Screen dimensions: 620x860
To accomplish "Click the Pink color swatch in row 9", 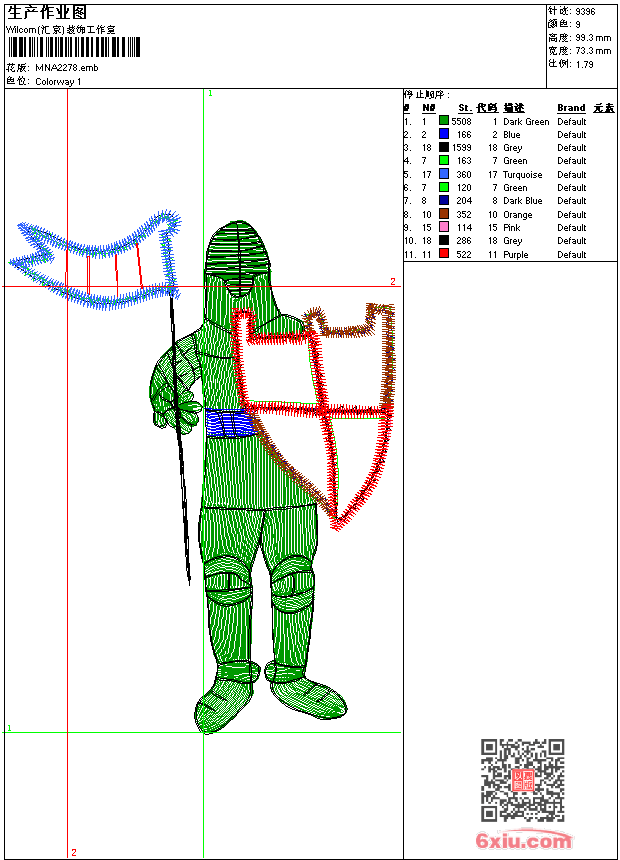I will pos(444,227).
